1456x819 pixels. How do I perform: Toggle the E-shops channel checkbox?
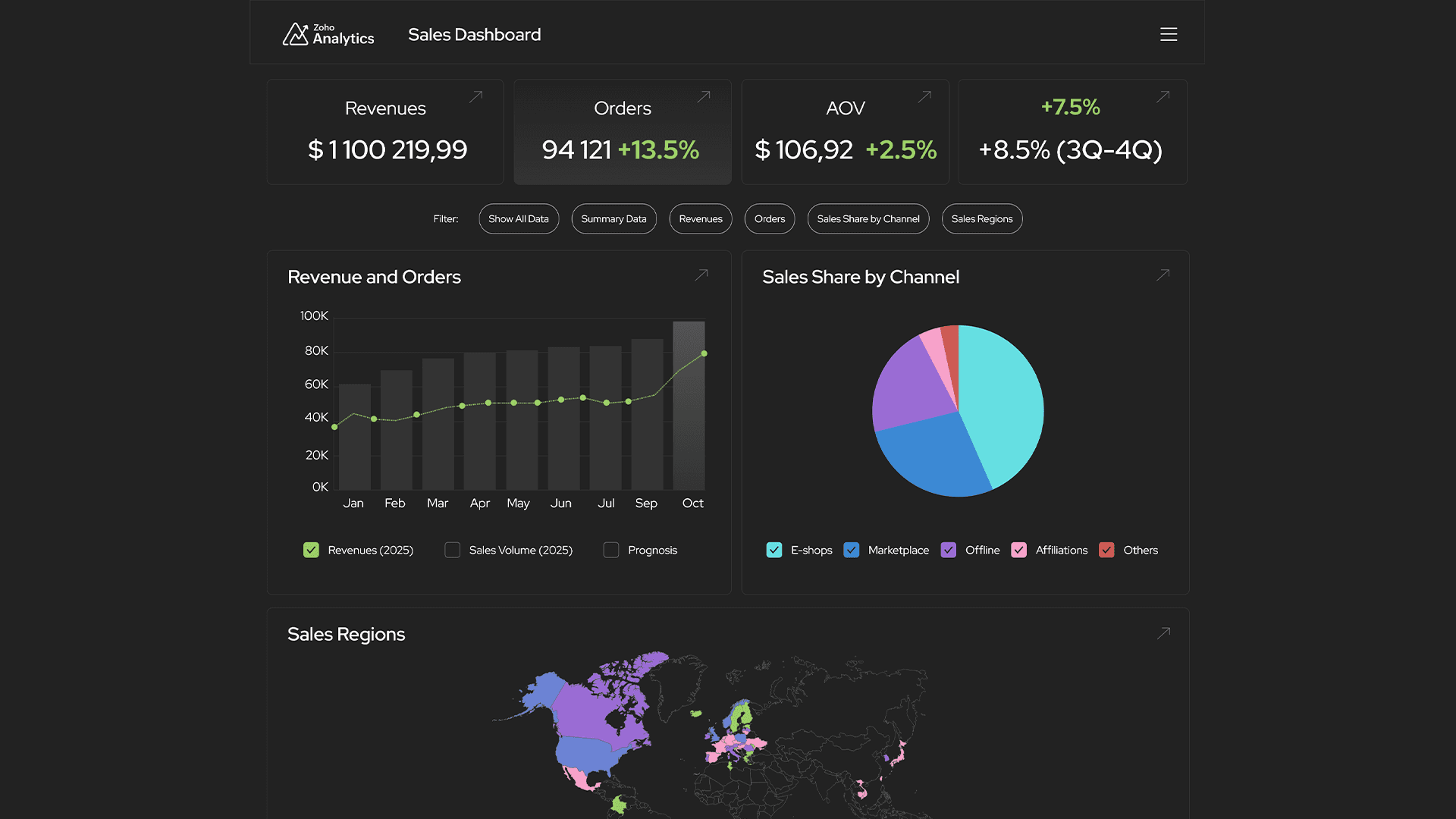point(773,550)
